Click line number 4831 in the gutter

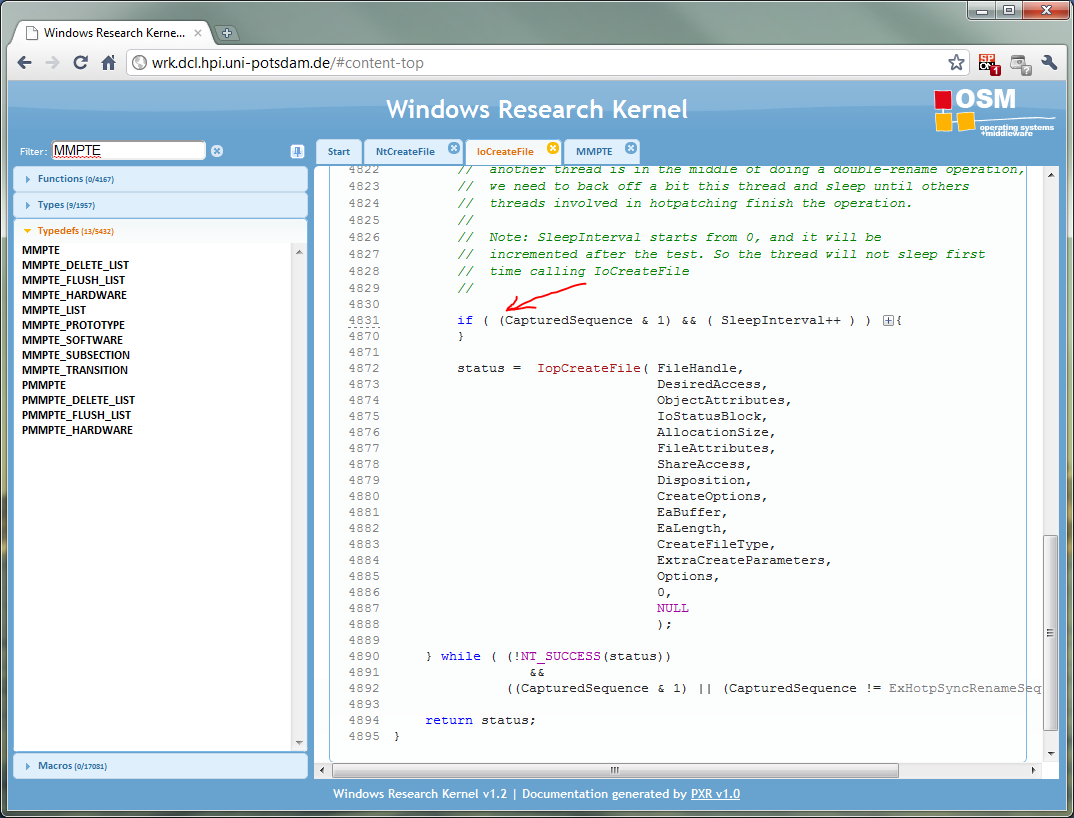364,320
